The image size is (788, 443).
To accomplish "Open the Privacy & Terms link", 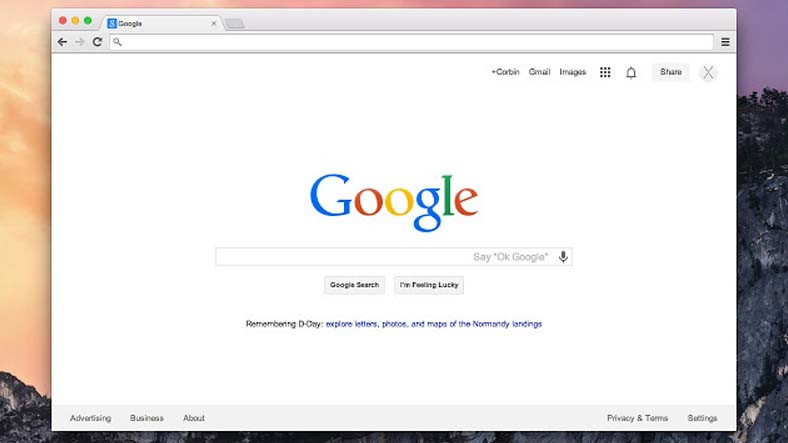I will (637, 418).
